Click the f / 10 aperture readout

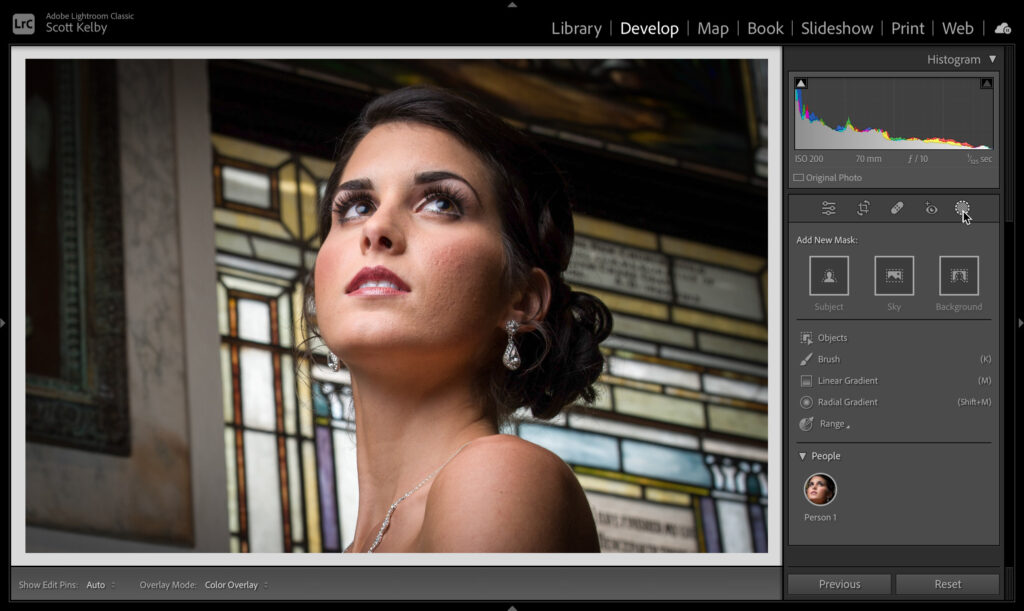[918, 159]
